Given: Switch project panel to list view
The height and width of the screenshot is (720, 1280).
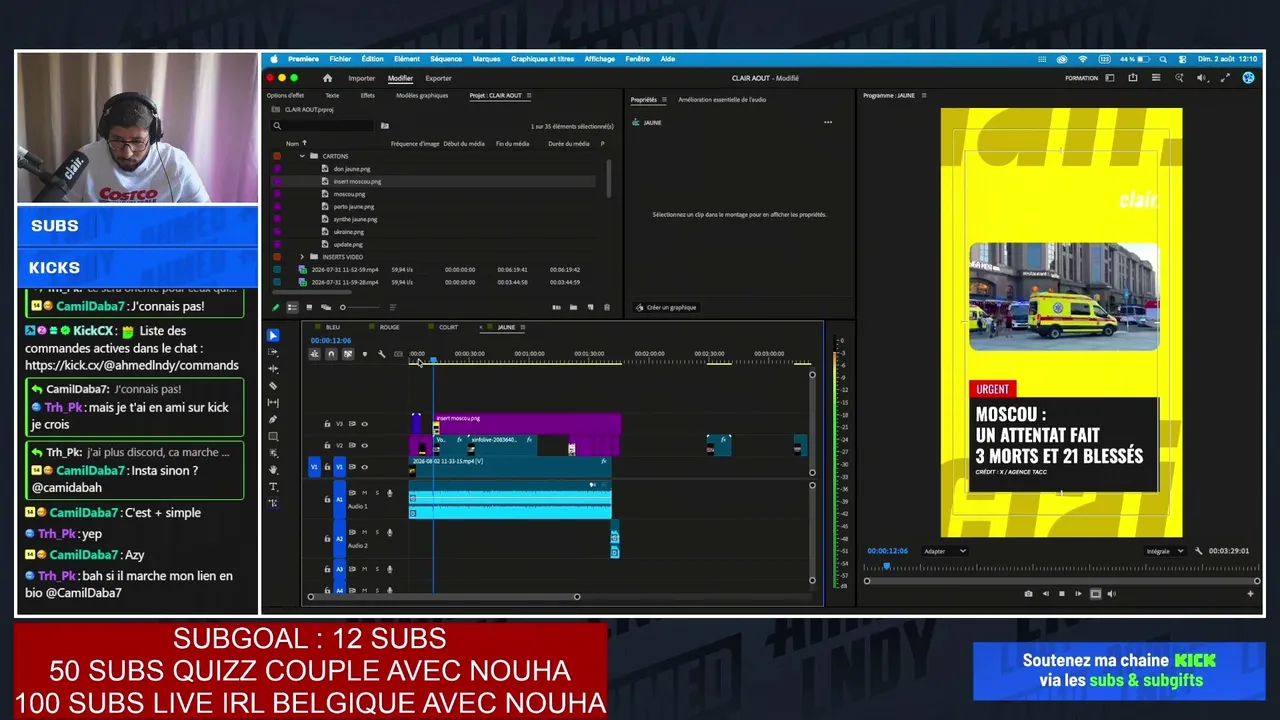Looking at the screenshot, I should pyautogui.click(x=292, y=307).
